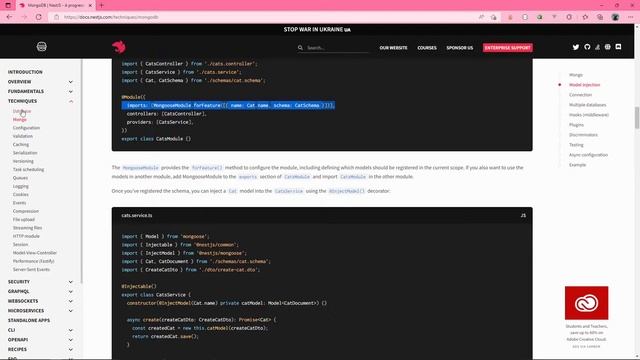
Task: Expand the OpenAPI section chevron
Action: [x=71, y=340]
